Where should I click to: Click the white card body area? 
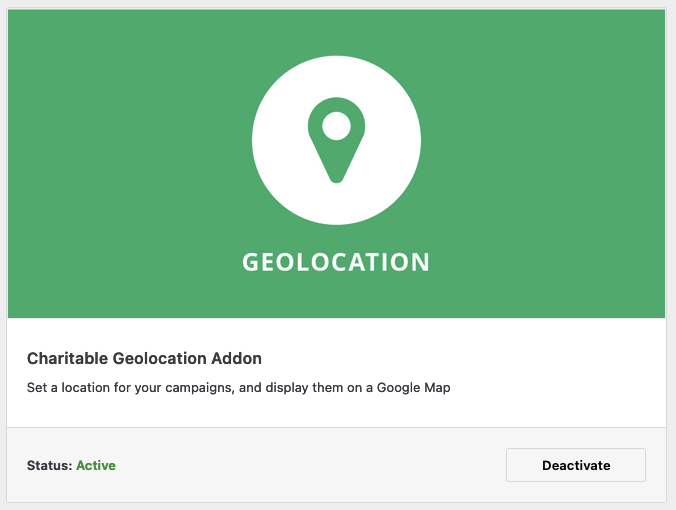pos(336,373)
